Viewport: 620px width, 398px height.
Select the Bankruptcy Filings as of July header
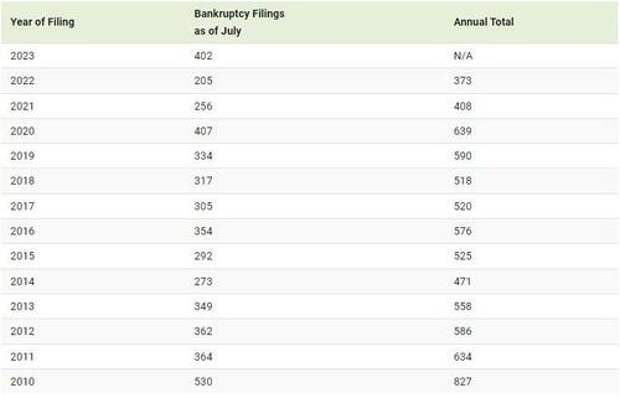239,22
